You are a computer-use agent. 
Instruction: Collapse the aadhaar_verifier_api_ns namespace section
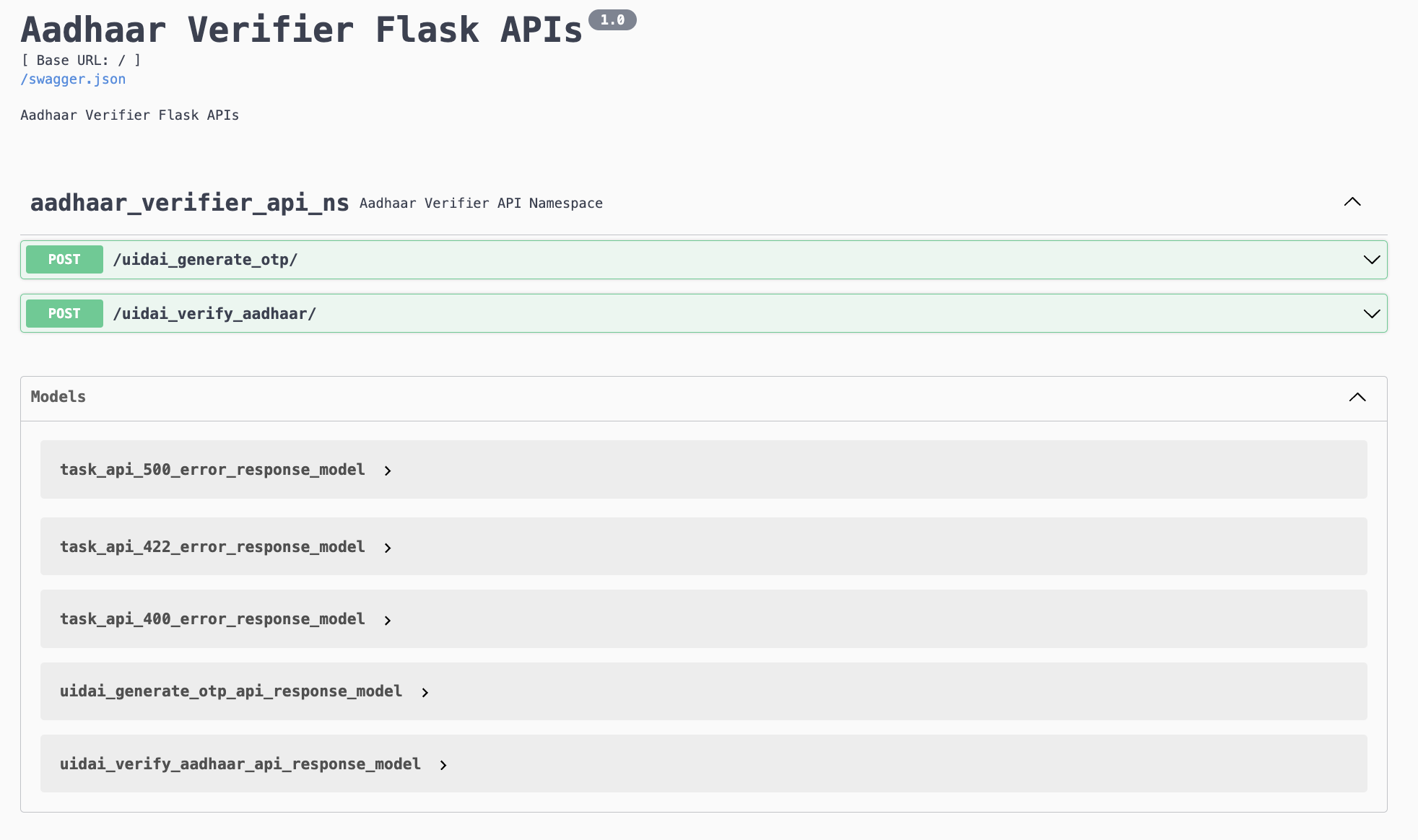pos(1352,202)
